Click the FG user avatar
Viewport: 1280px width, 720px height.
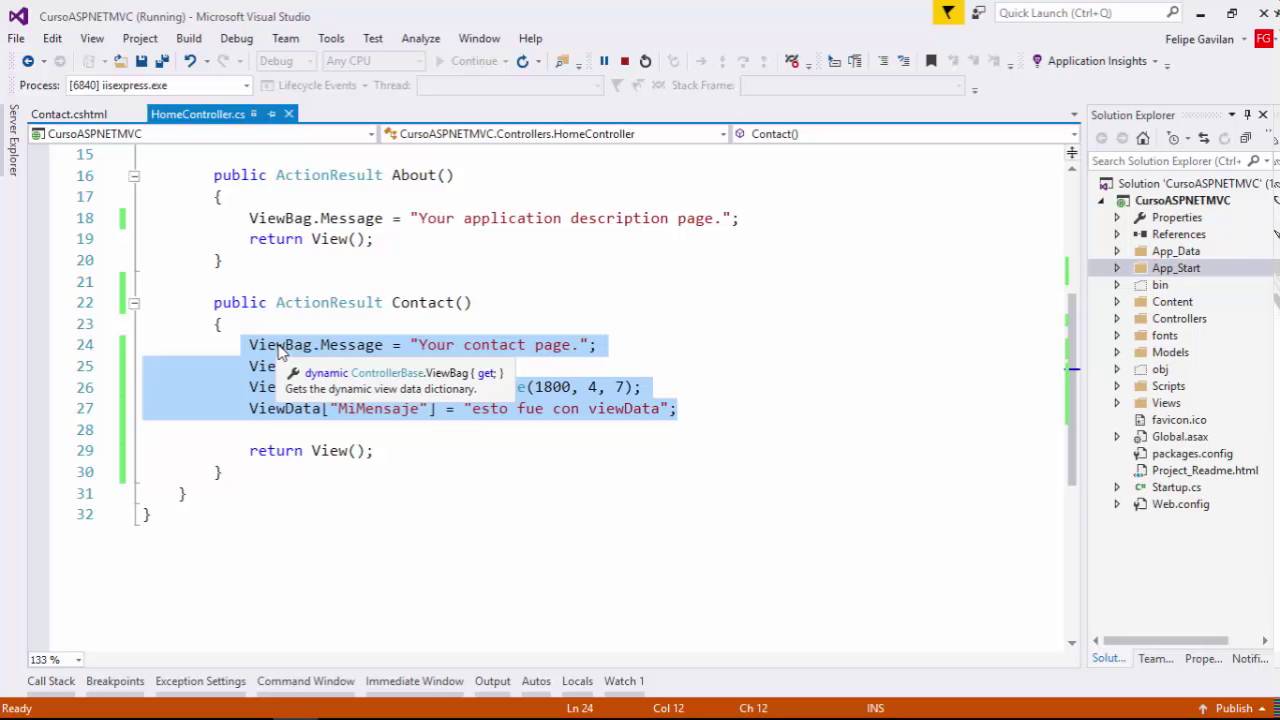click(1265, 39)
